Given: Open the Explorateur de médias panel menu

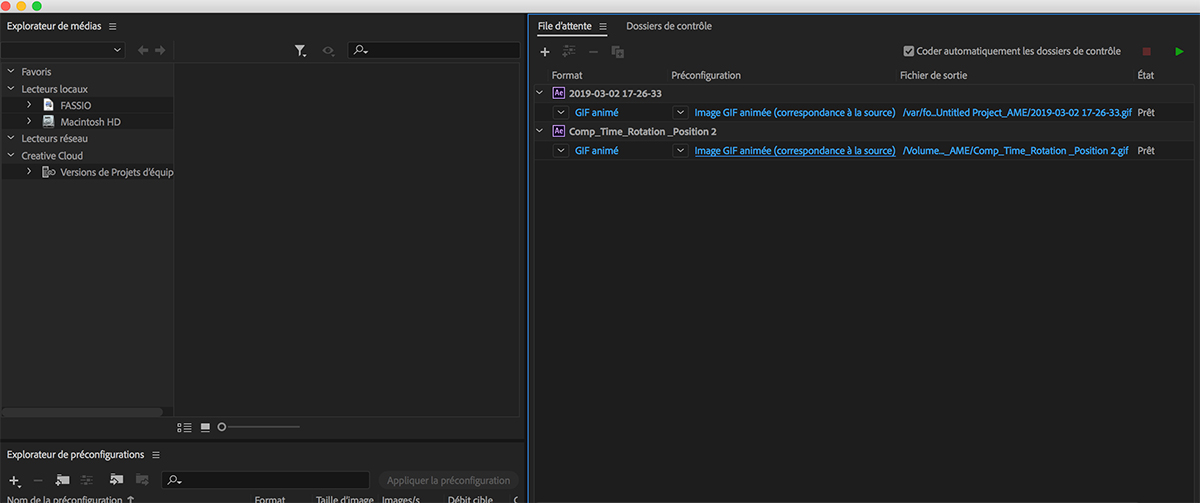Looking at the screenshot, I should [x=112, y=26].
